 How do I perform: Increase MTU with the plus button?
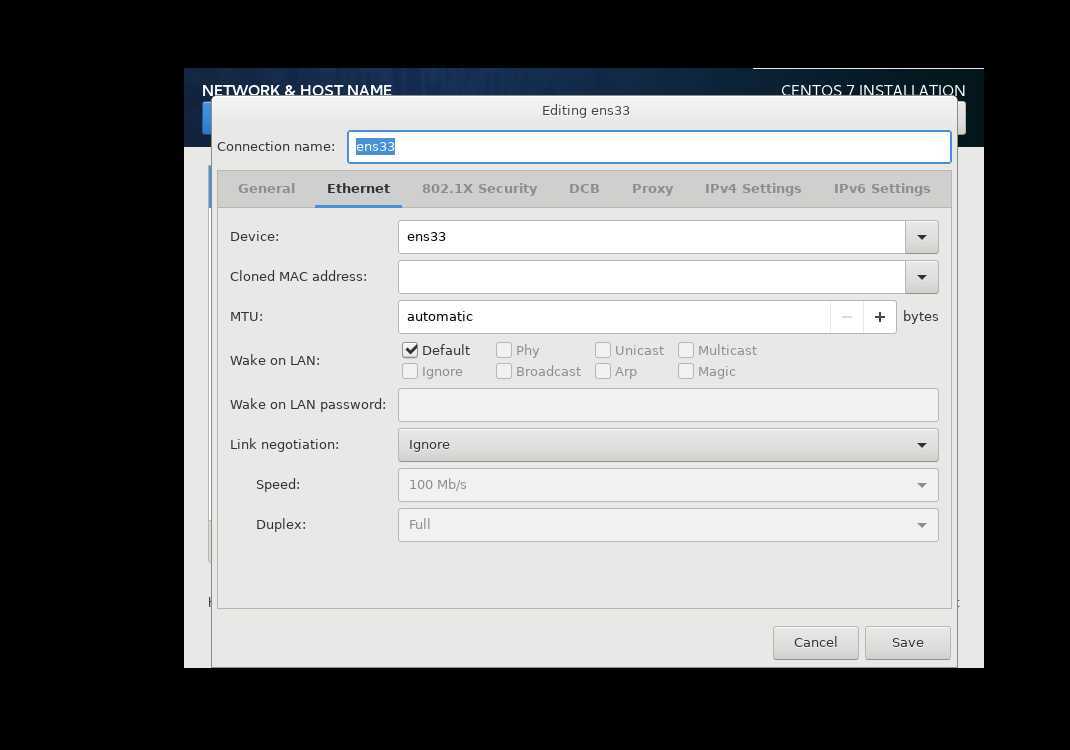[x=880, y=317]
